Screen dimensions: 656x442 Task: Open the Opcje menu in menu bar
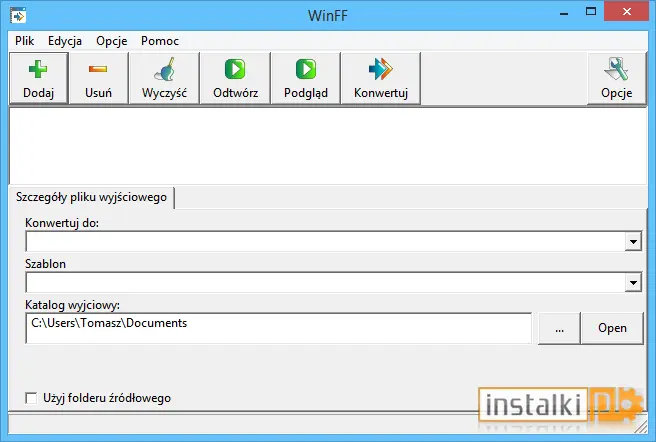(112, 41)
